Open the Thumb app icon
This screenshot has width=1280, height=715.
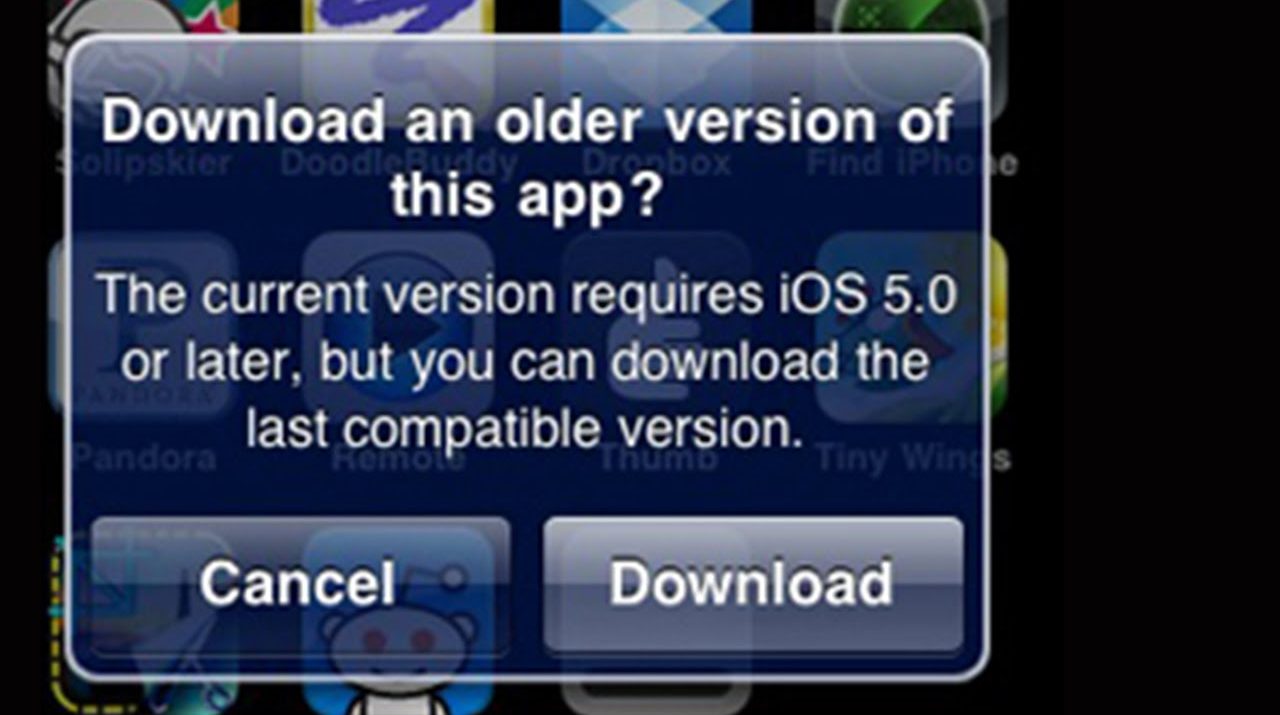(x=656, y=327)
